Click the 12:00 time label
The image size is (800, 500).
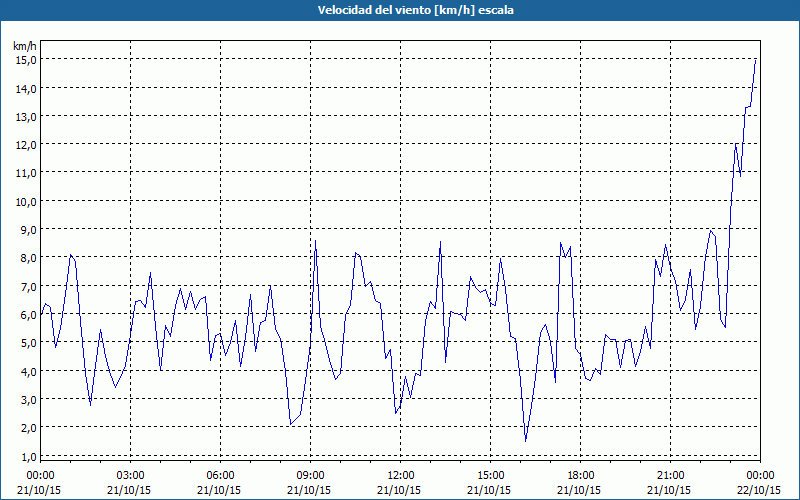tap(401, 476)
